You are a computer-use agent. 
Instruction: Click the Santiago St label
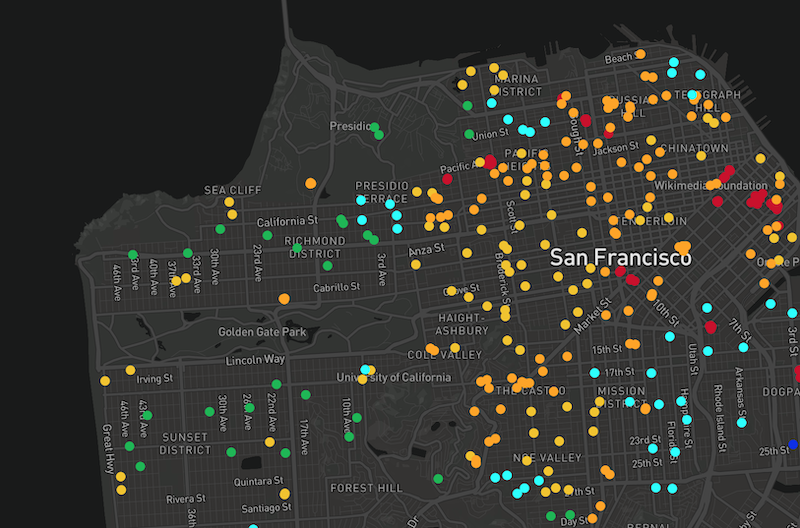click(266, 508)
